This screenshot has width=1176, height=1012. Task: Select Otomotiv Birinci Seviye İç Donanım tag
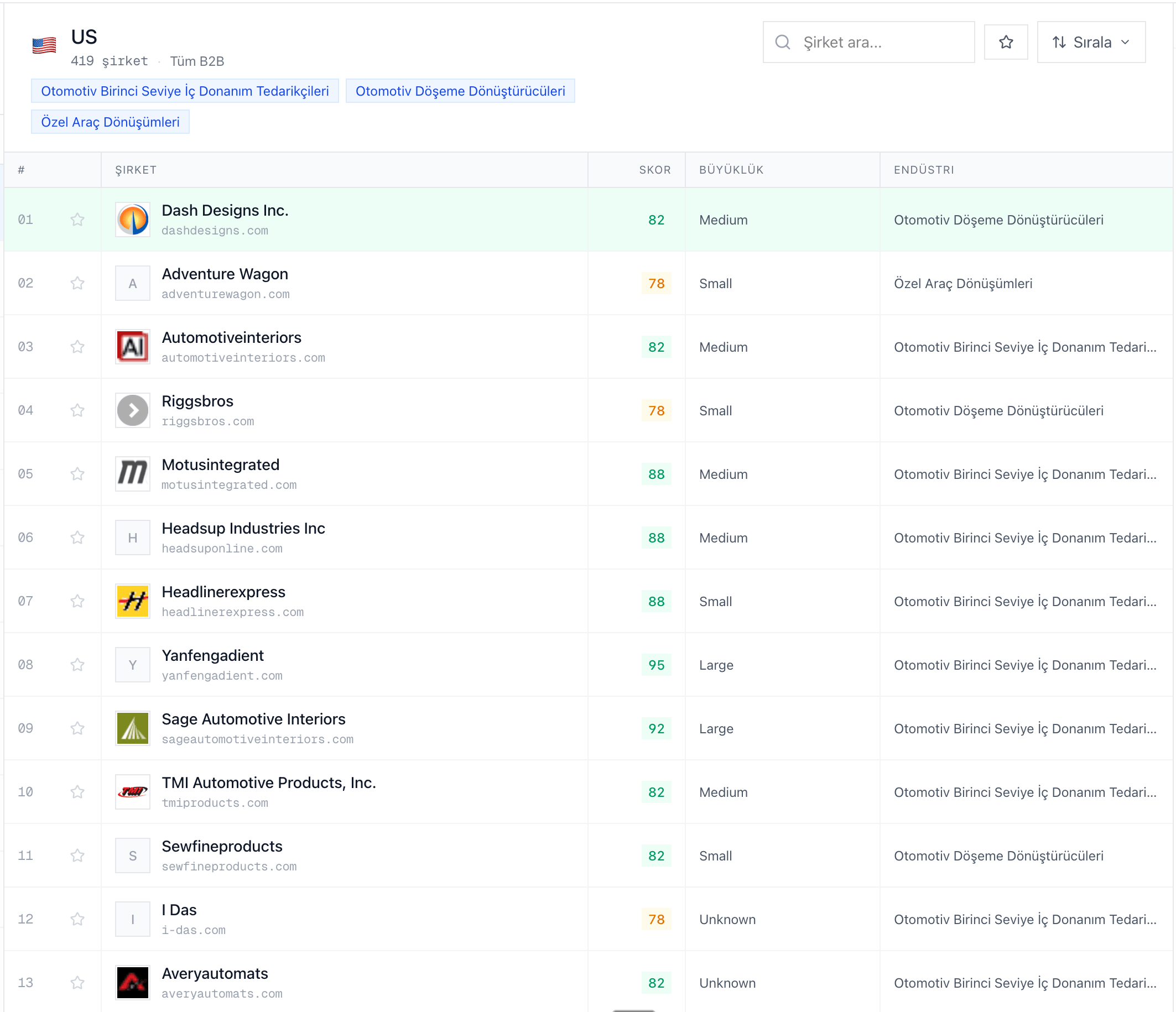(184, 91)
